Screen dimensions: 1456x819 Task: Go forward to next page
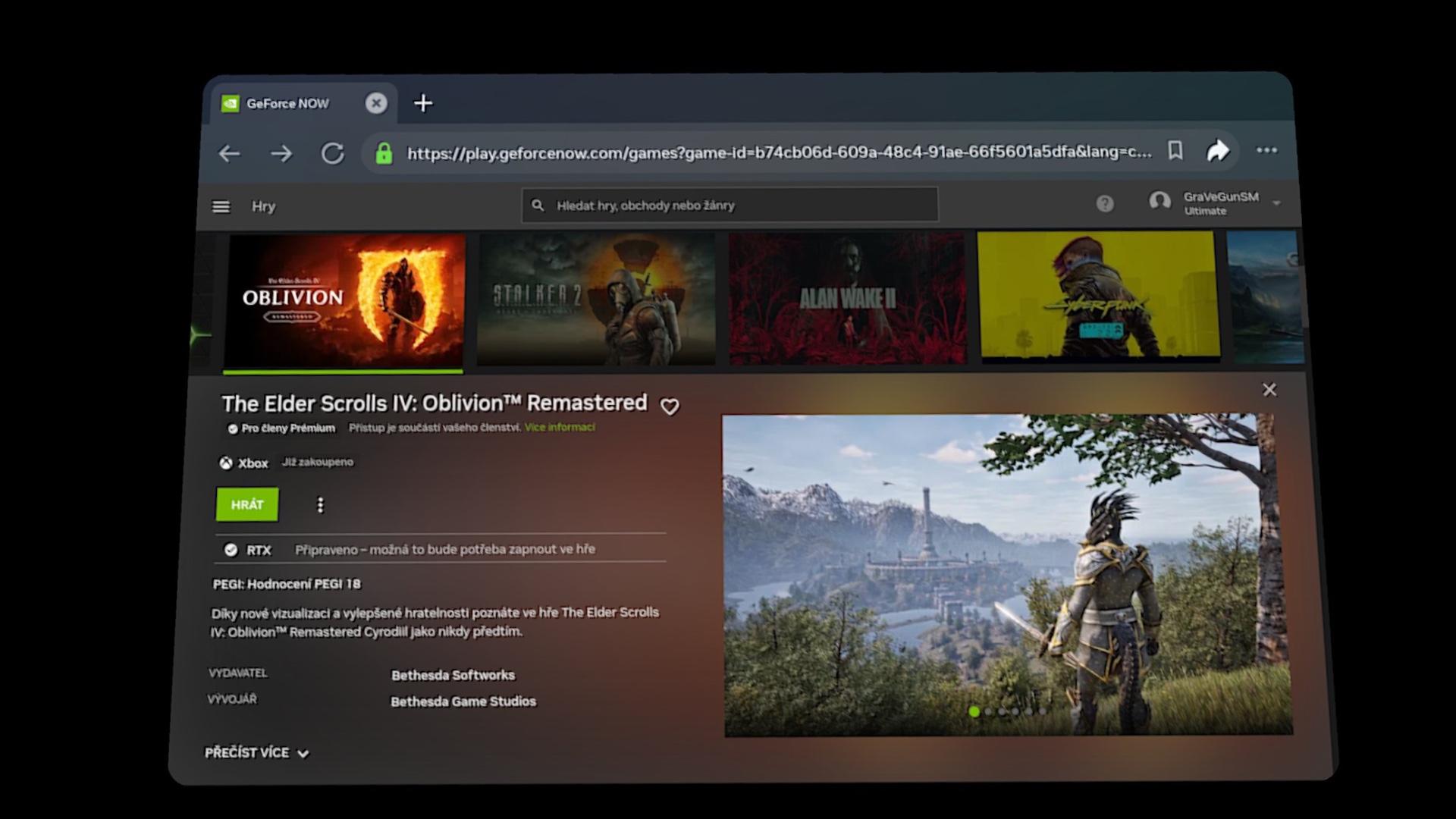[281, 154]
